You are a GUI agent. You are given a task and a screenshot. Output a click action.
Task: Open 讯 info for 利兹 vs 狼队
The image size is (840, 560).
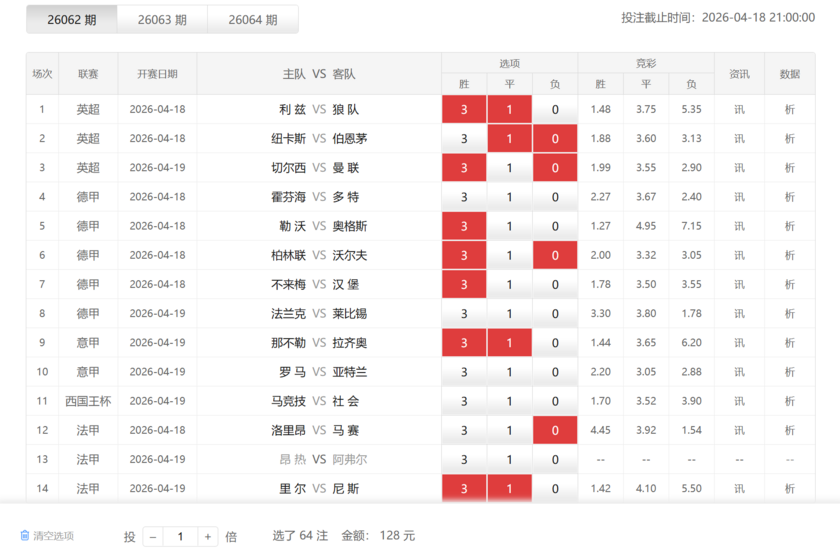[739, 110]
